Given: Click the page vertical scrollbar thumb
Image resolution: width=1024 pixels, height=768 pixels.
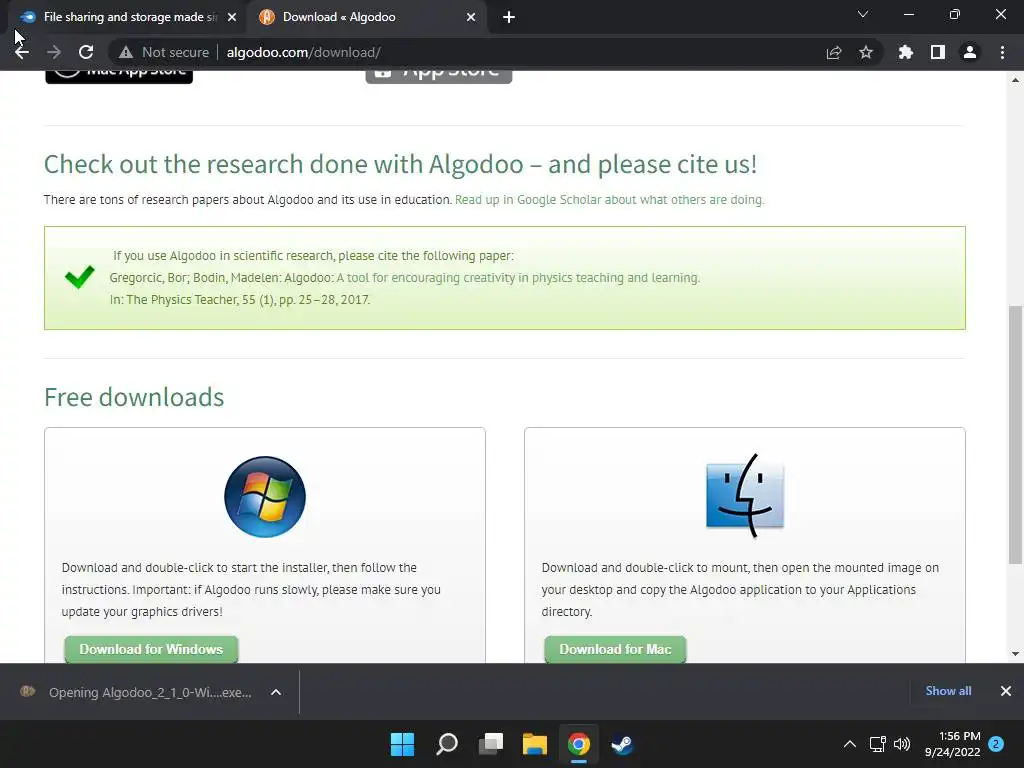Looking at the screenshot, I should tap(1015, 434).
